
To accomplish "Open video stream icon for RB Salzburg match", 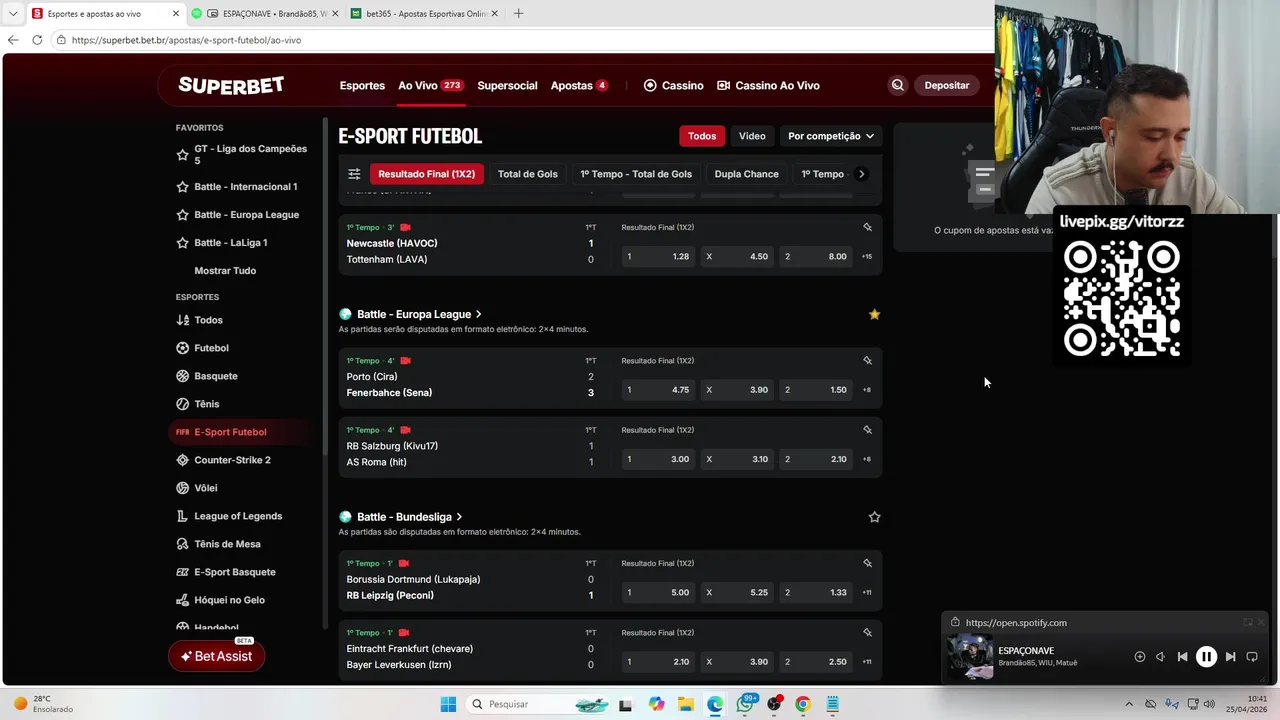I will tap(405, 430).
